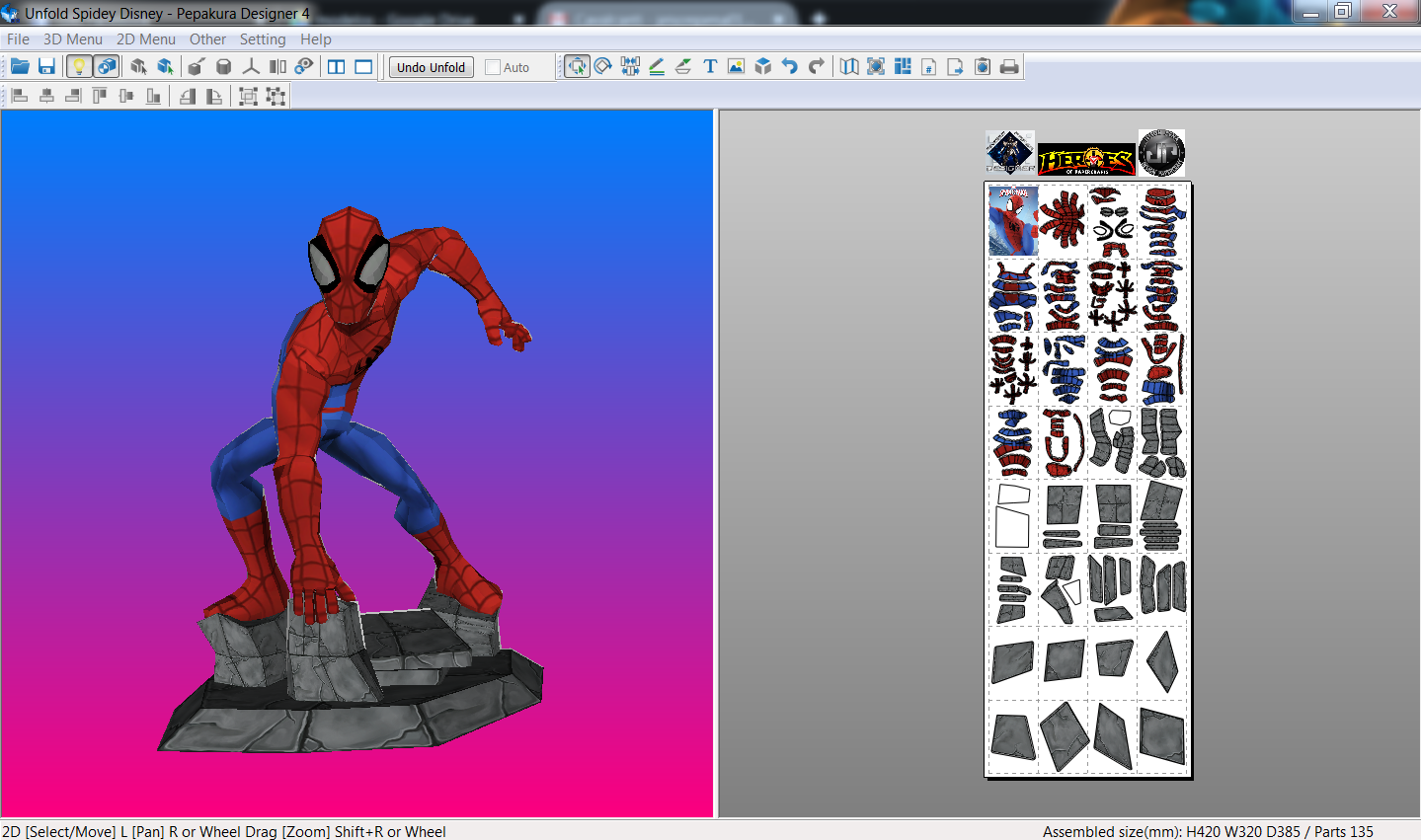Select the Rotate part tool
Screen dimensions: 1421x840
point(603,67)
